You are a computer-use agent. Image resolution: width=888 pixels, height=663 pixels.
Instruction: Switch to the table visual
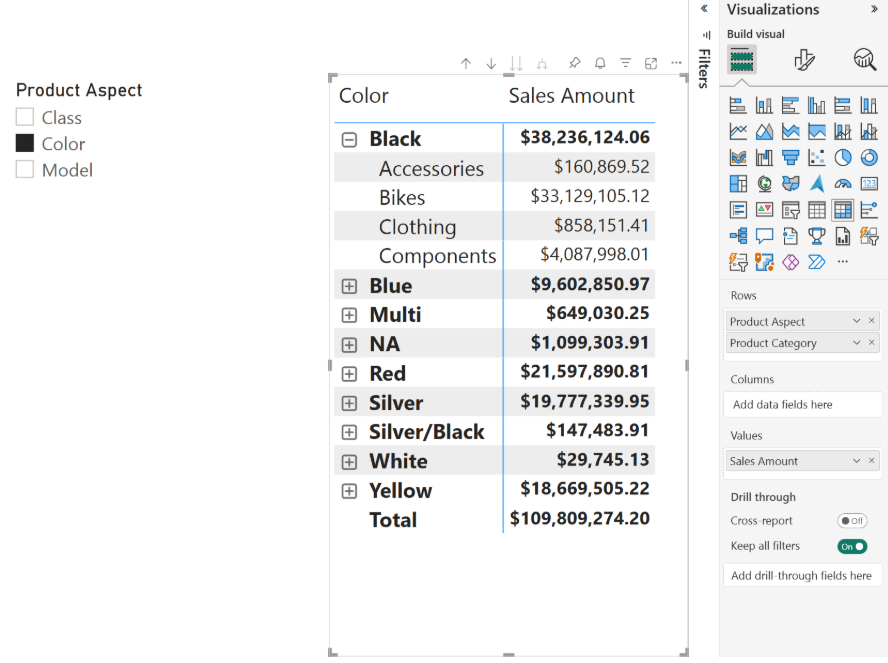[x=817, y=210]
